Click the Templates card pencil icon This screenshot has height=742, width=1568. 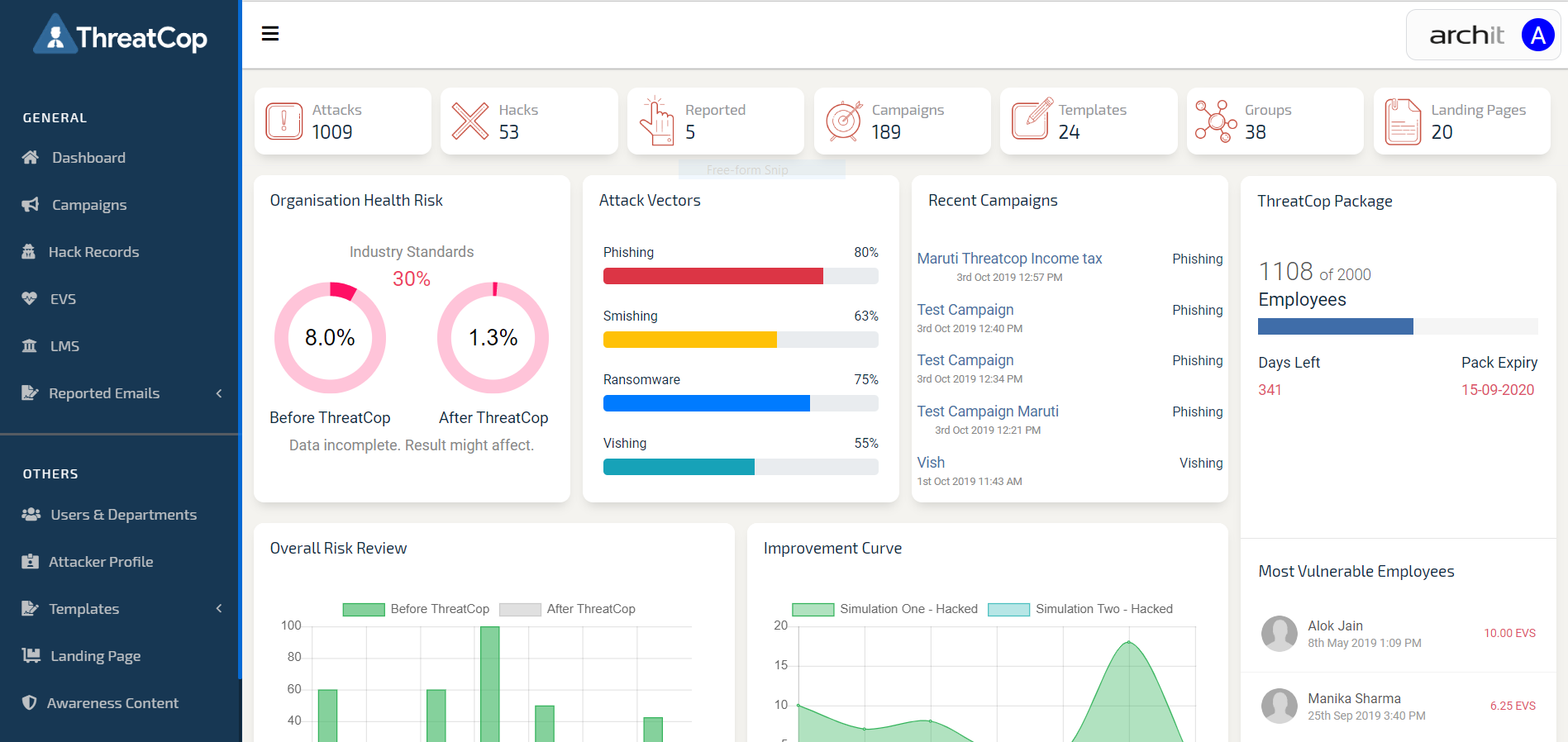(1032, 119)
